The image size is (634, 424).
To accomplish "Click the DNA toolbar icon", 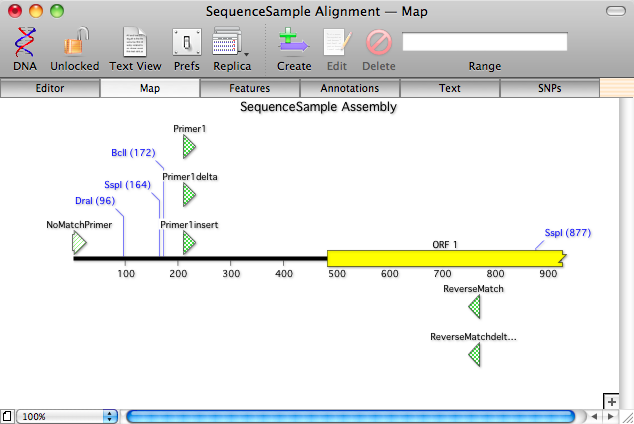I will point(25,43).
